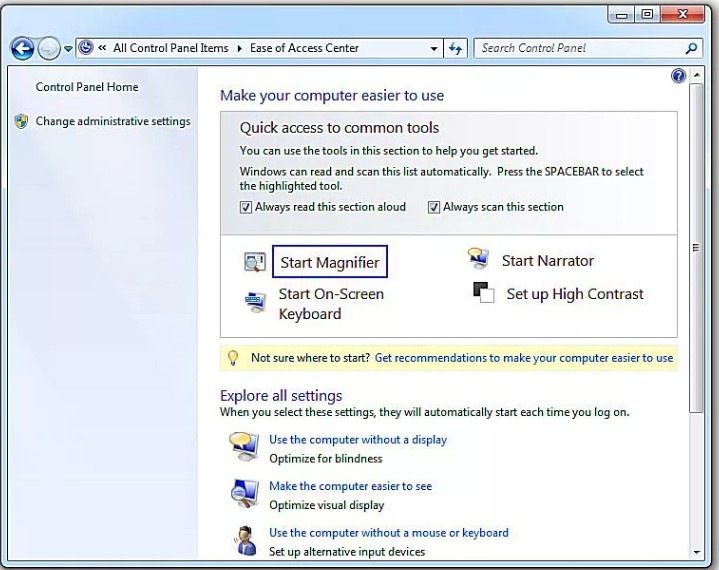Minimize the Control Panel window

coord(621,15)
